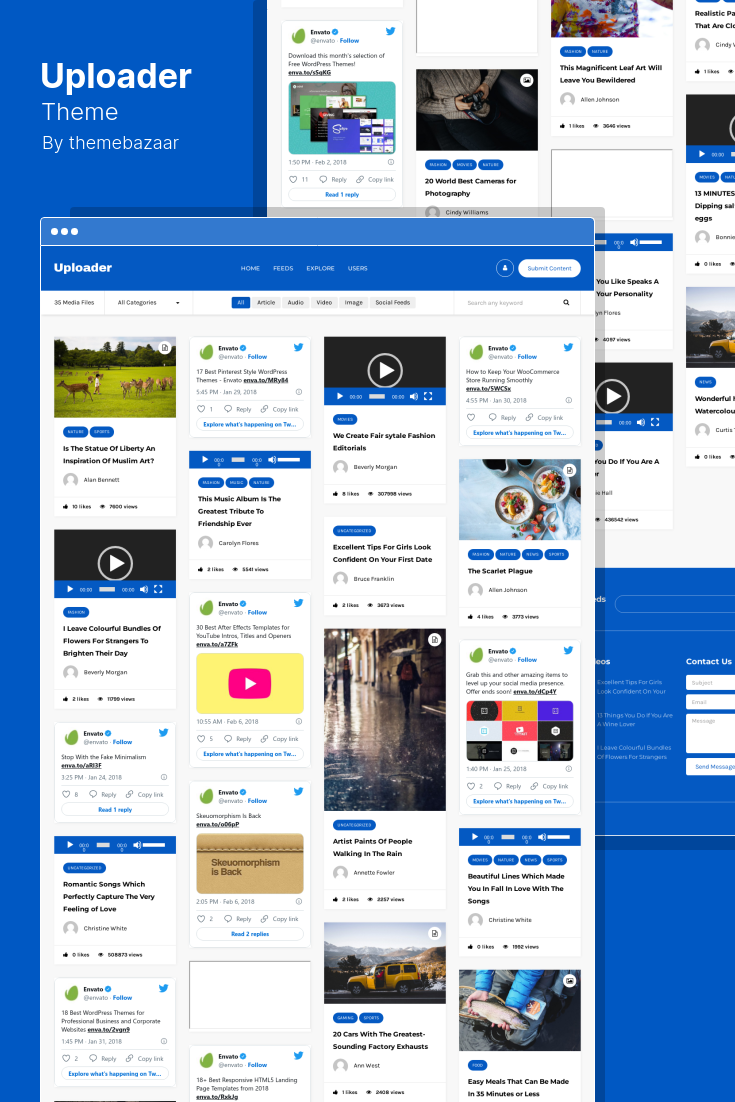The image size is (735, 1102).
Task: Select the Social Feeds filter tab
Action: (393, 303)
